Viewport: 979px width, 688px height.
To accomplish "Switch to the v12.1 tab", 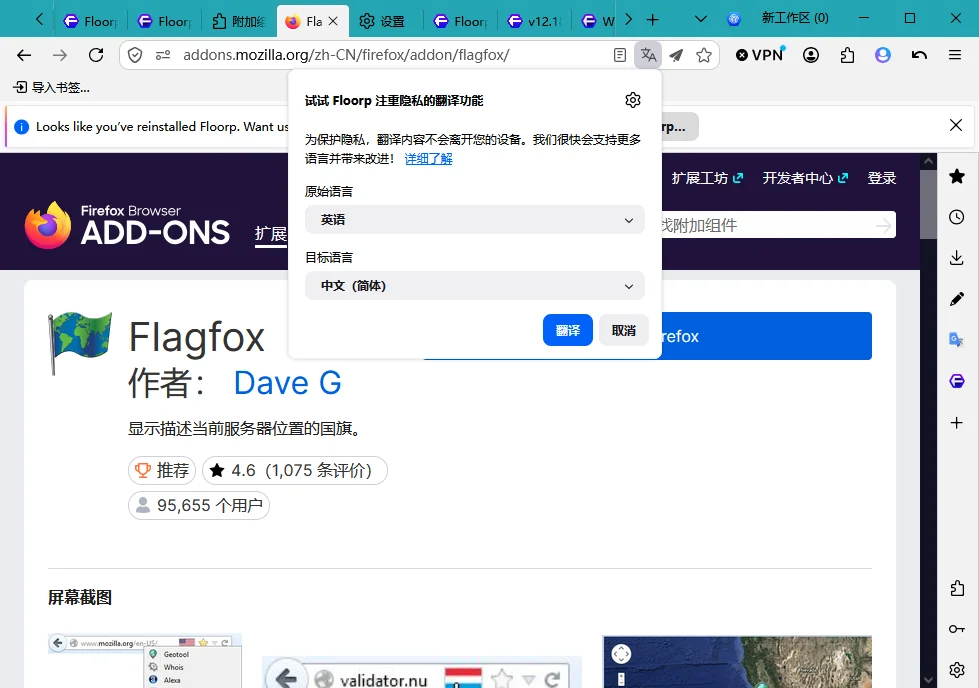I will 536,21.
